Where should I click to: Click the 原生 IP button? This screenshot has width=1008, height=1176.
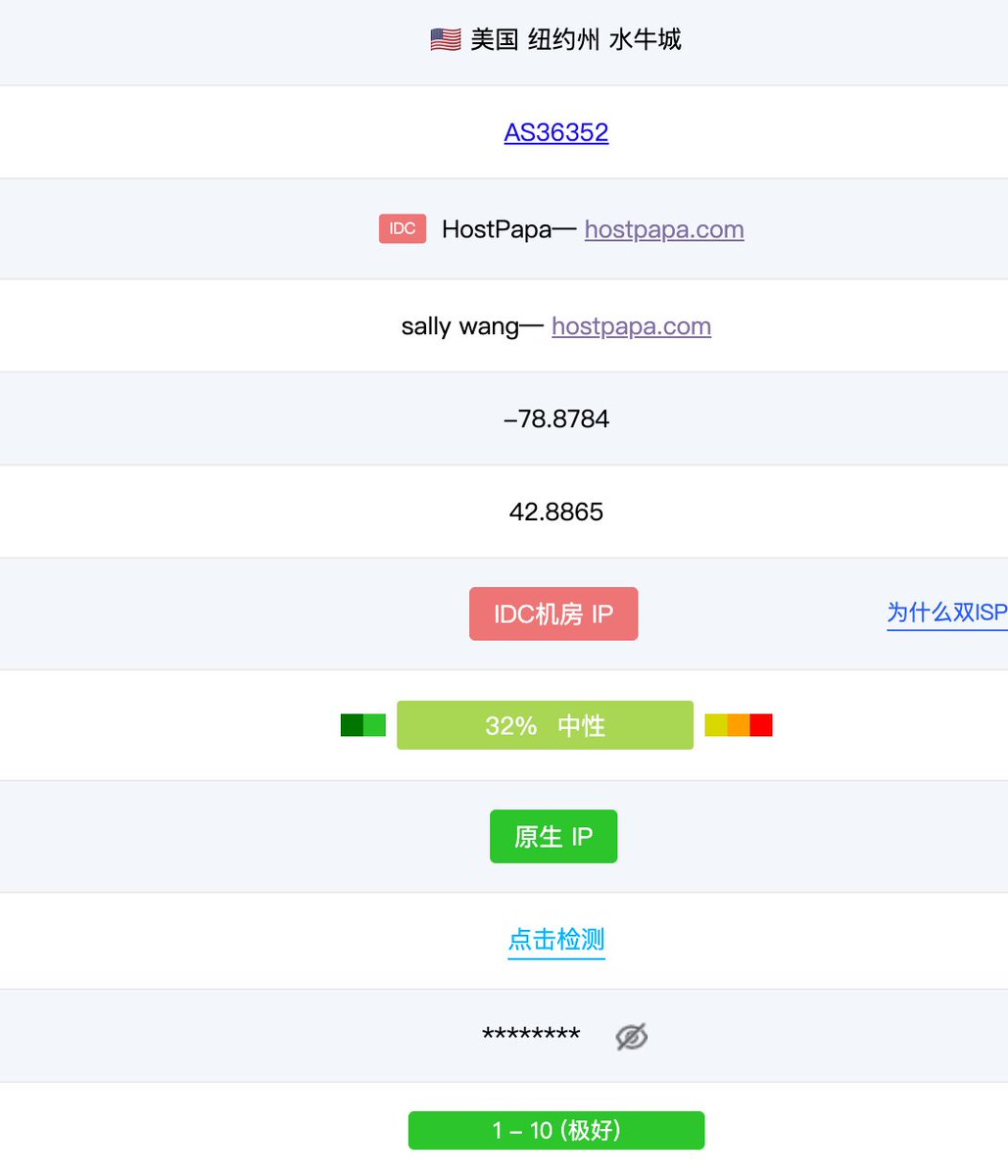click(x=553, y=836)
